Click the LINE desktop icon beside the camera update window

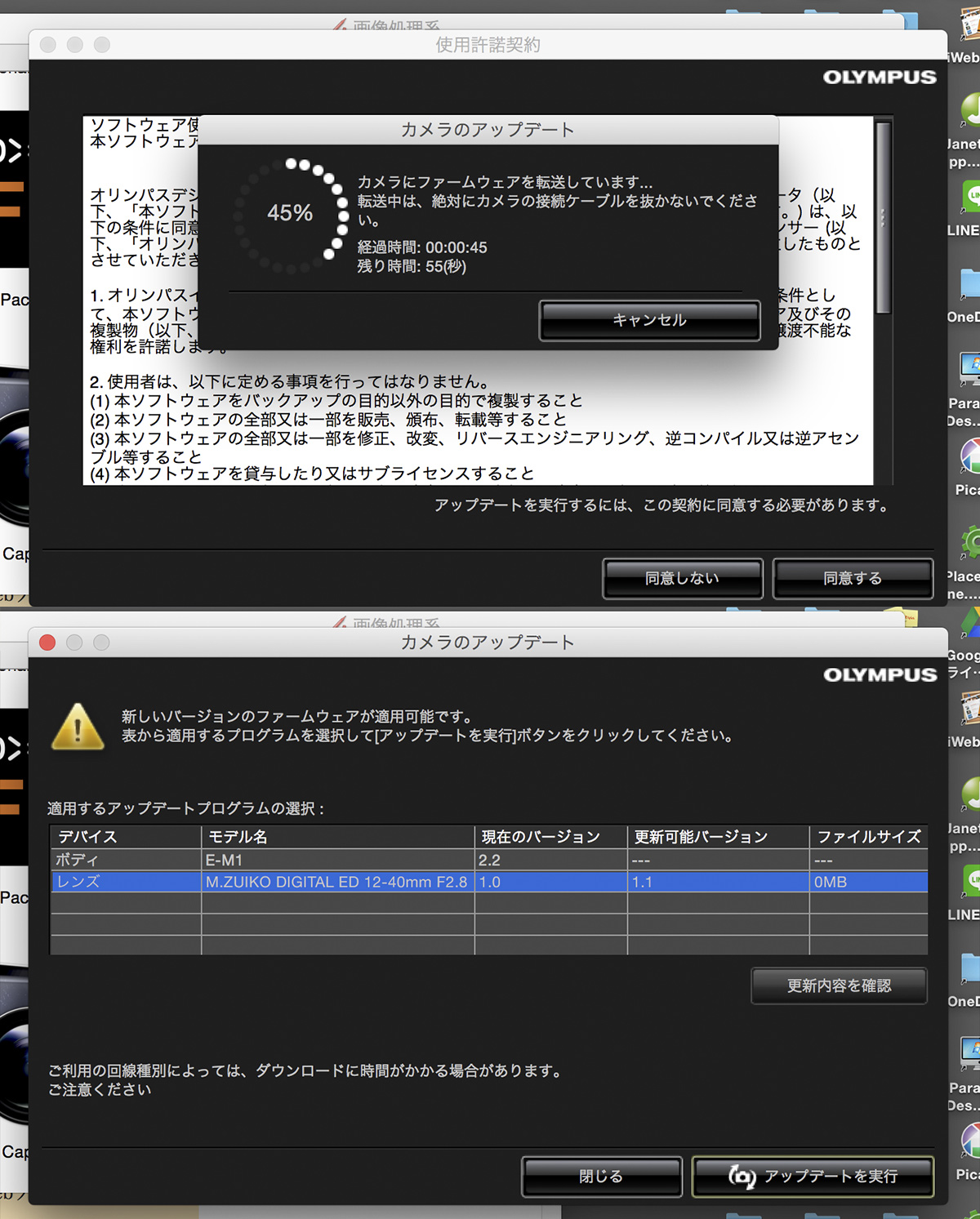(x=969, y=883)
